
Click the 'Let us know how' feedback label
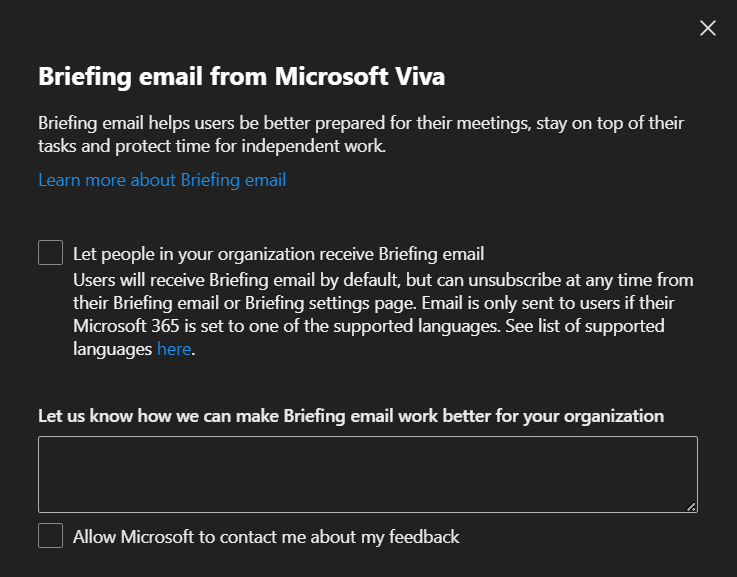point(351,415)
